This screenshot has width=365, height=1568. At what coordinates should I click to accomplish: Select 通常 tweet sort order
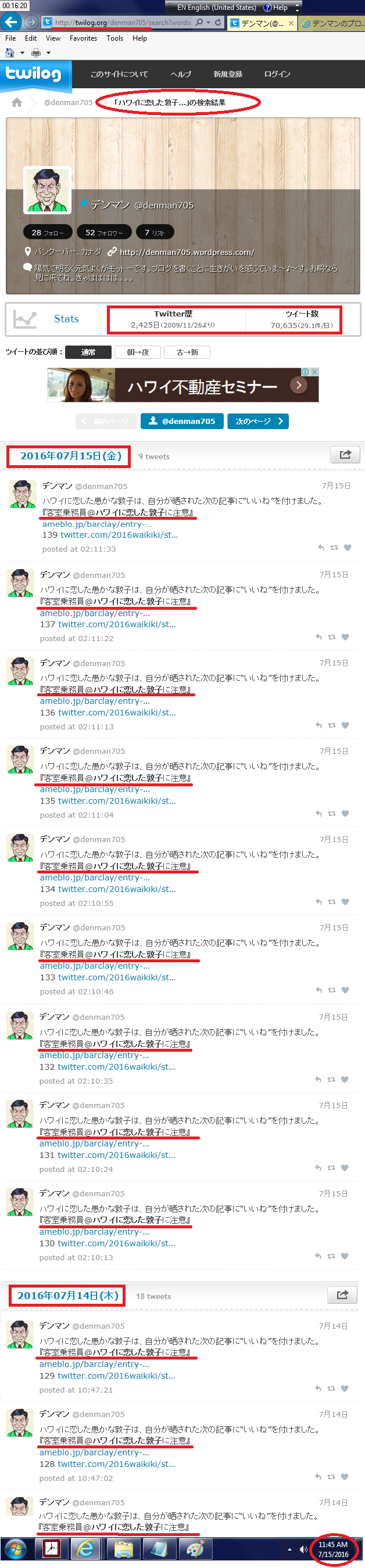(x=88, y=352)
